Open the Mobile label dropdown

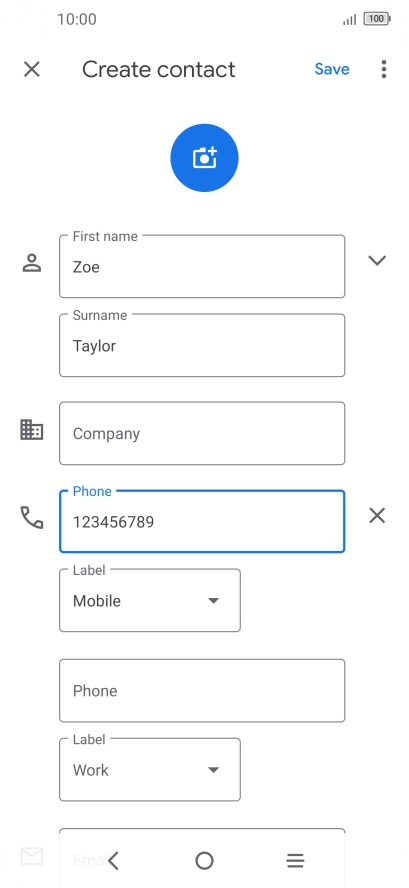click(150, 600)
